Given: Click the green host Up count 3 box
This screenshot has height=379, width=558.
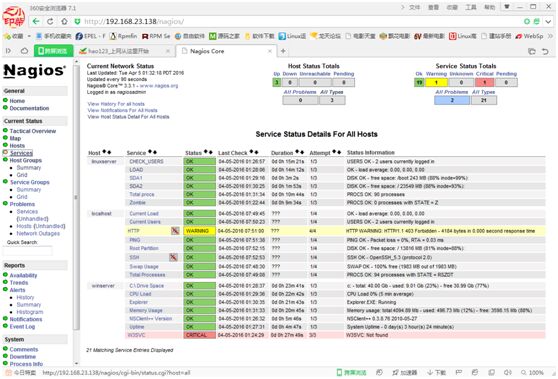Looking at the screenshot, I should tap(277, 83).
